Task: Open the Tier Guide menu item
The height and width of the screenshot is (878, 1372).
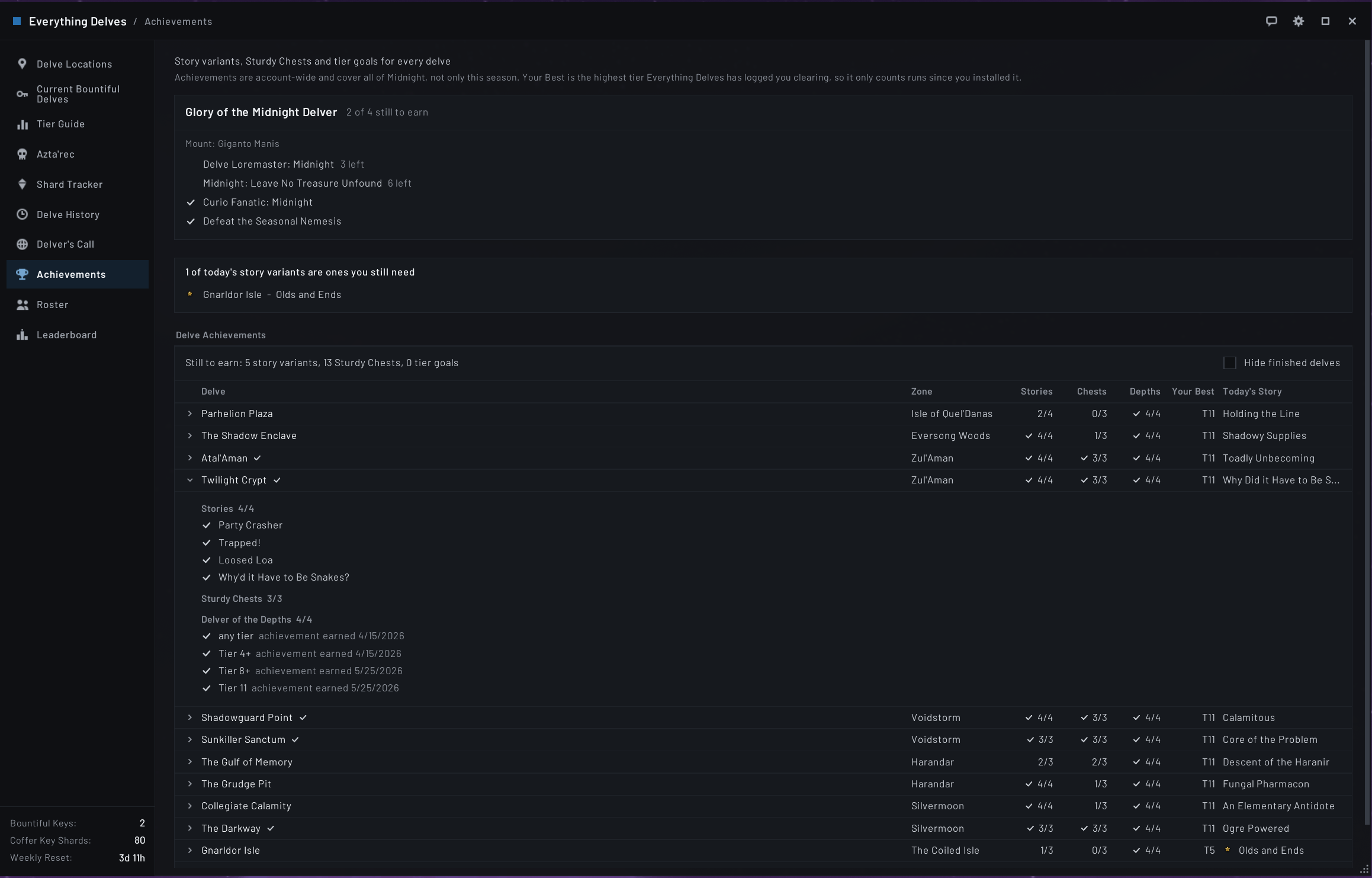Action: [78, 124]
